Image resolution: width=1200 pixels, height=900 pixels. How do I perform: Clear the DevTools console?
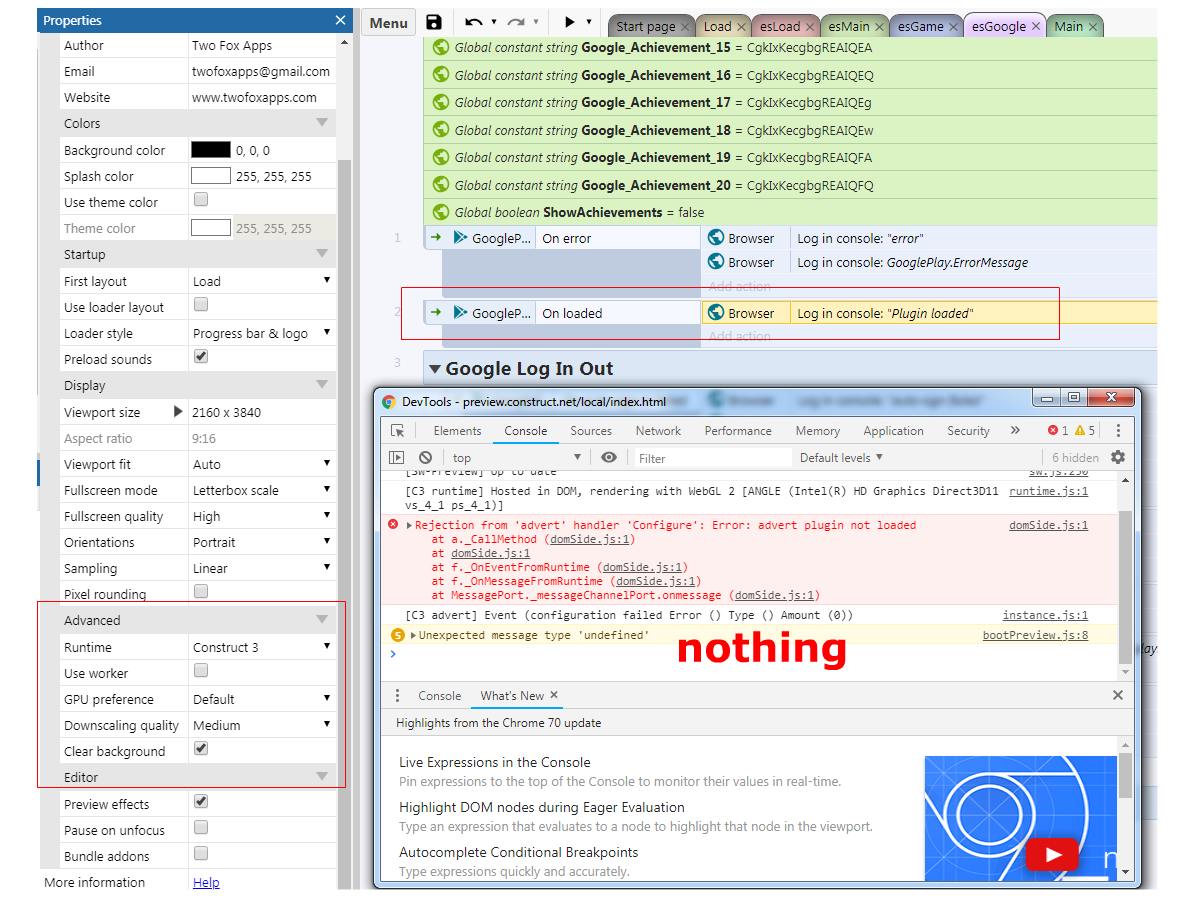[425, 458]
